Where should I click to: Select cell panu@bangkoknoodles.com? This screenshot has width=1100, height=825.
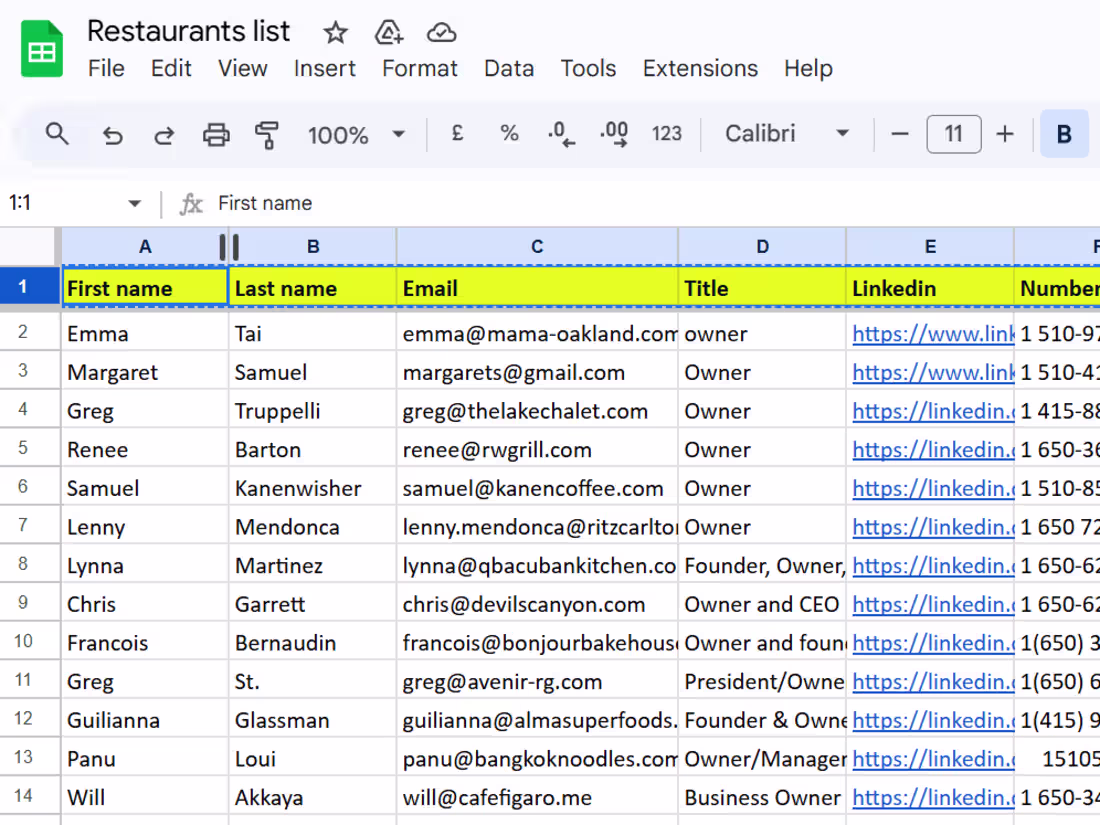pyautogui.click(x=537, y=759)
